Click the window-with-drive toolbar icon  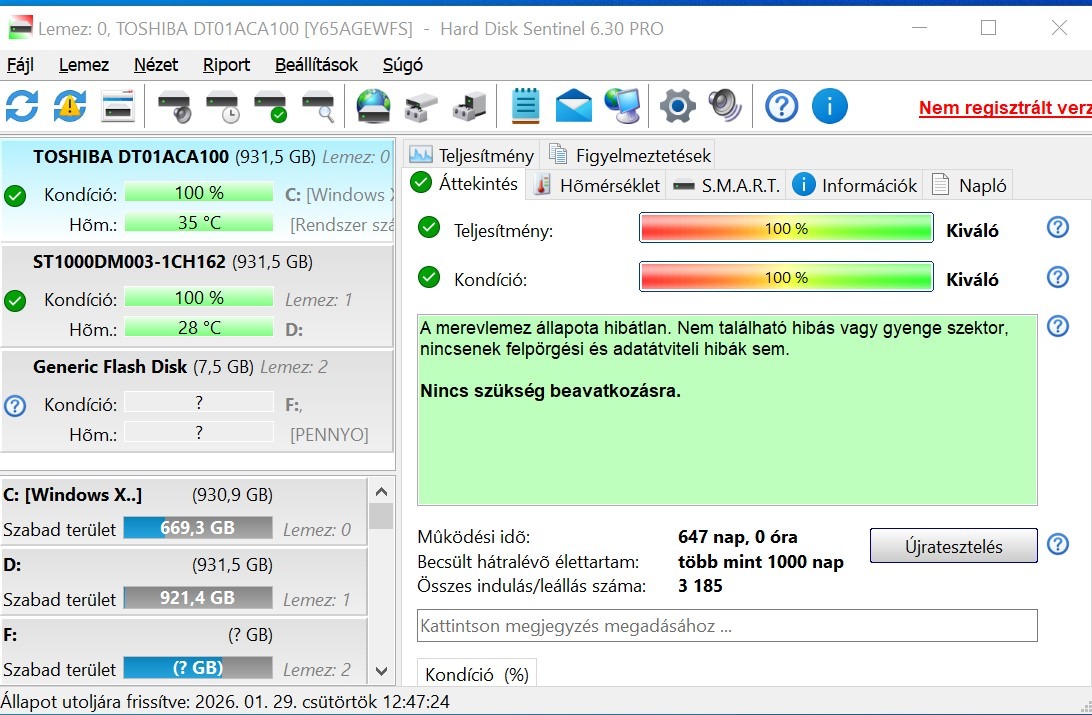(x=118, y=107)
